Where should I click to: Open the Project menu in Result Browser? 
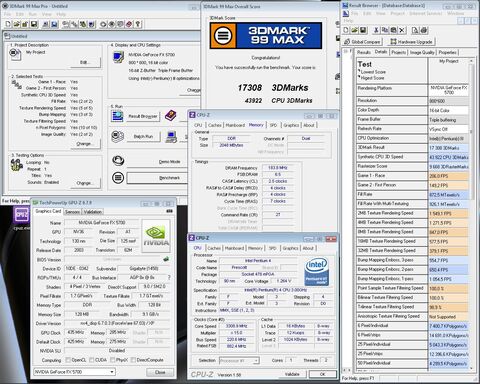click(x=397, y=13)
